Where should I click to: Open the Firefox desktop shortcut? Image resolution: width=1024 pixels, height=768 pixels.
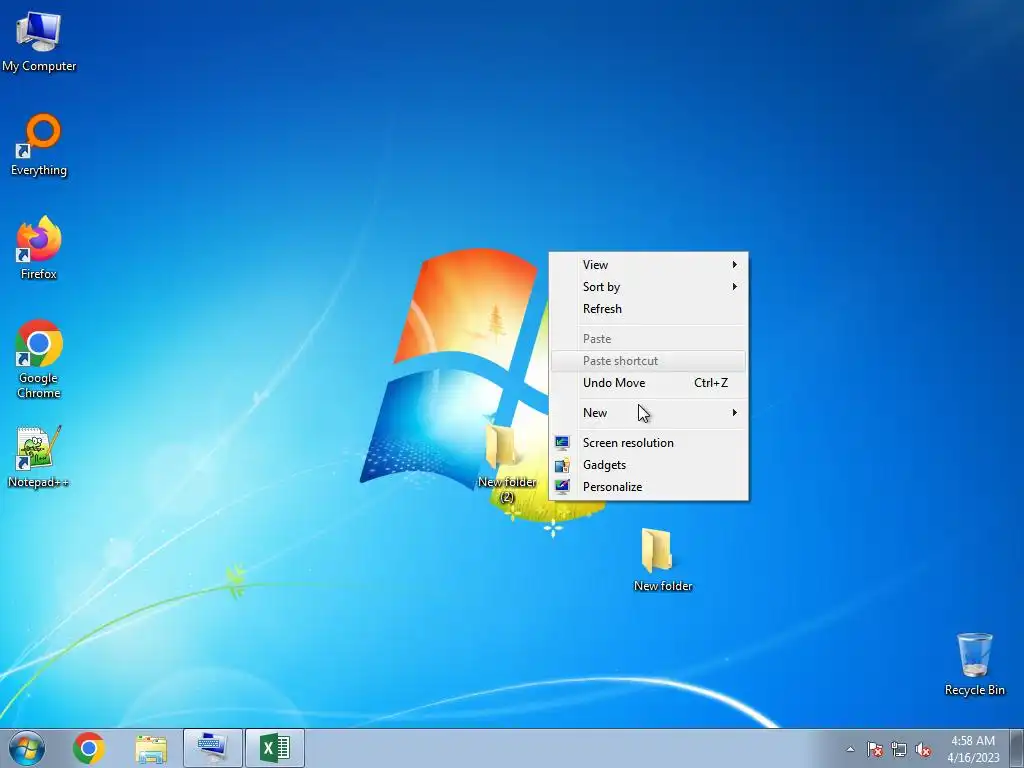(39, 248)
